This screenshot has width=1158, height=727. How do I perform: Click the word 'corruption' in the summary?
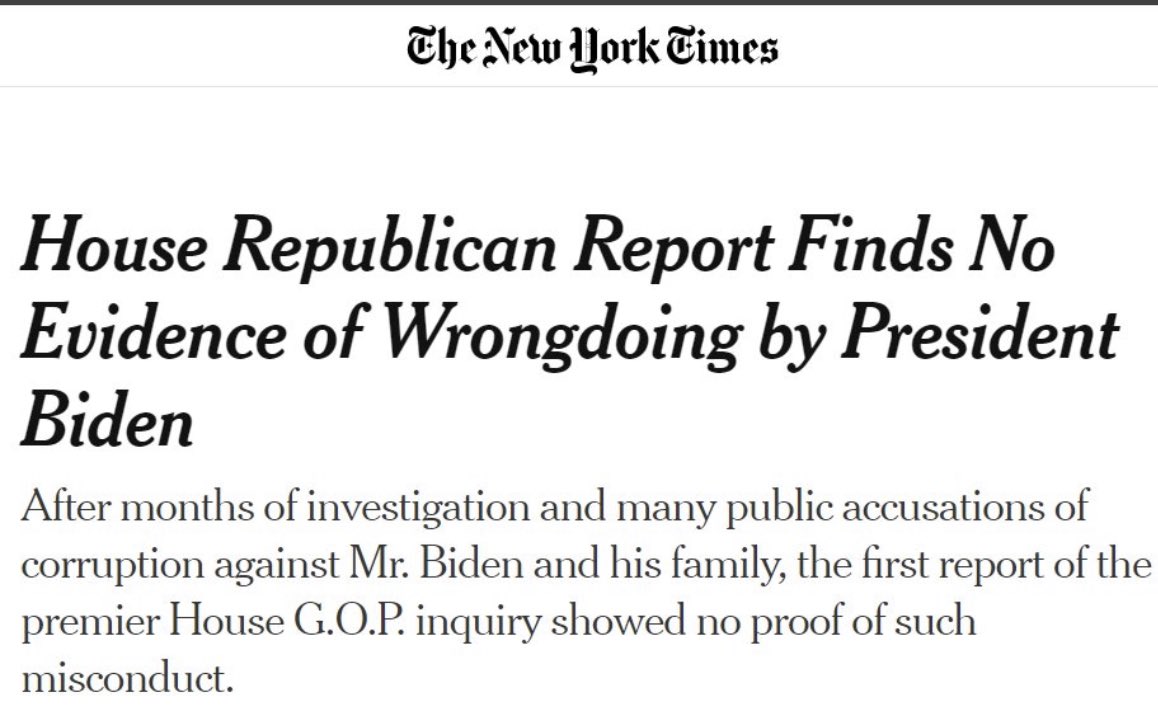point(112,565)
